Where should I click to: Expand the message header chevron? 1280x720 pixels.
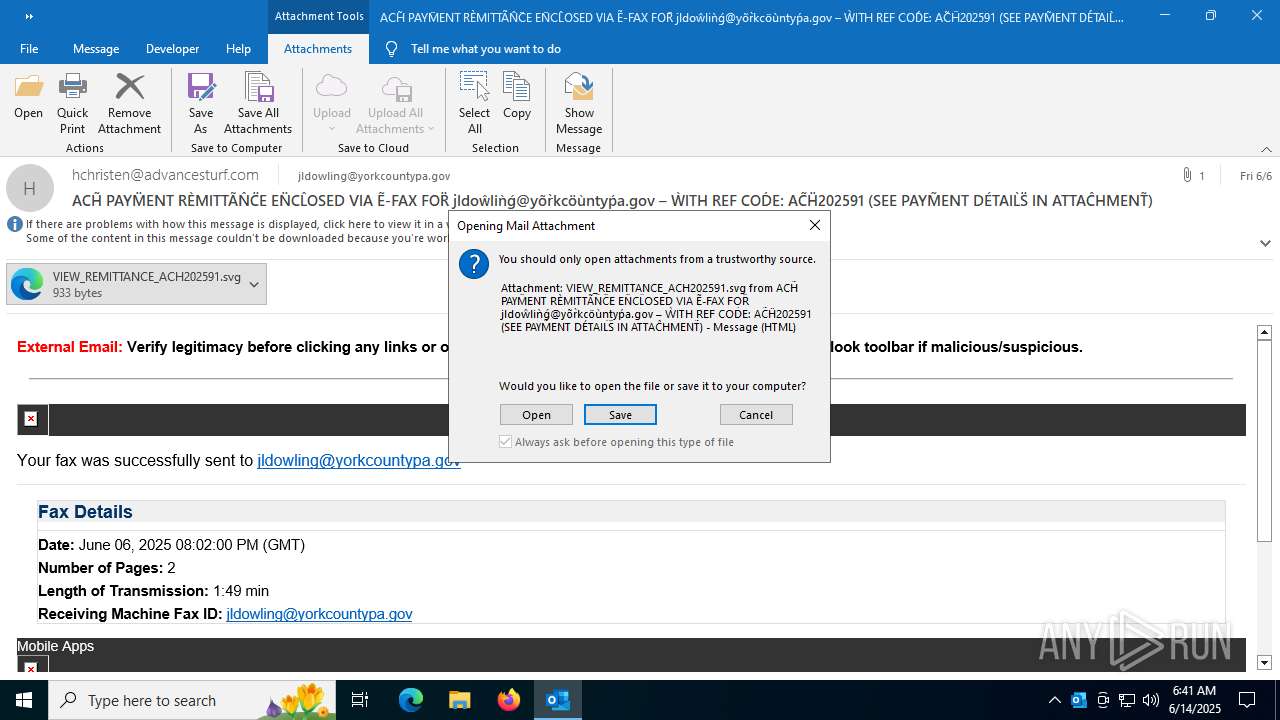(1265, 243)
